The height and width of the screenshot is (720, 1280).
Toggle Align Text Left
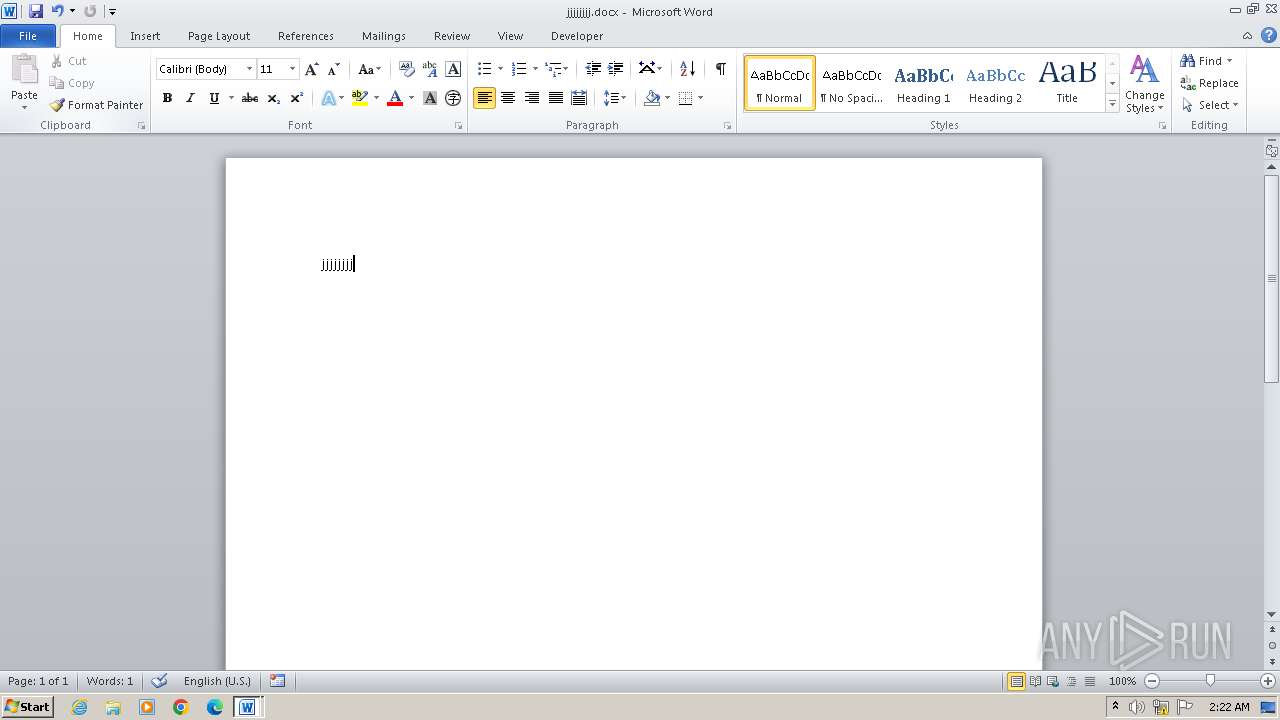(x=484, y=98)
